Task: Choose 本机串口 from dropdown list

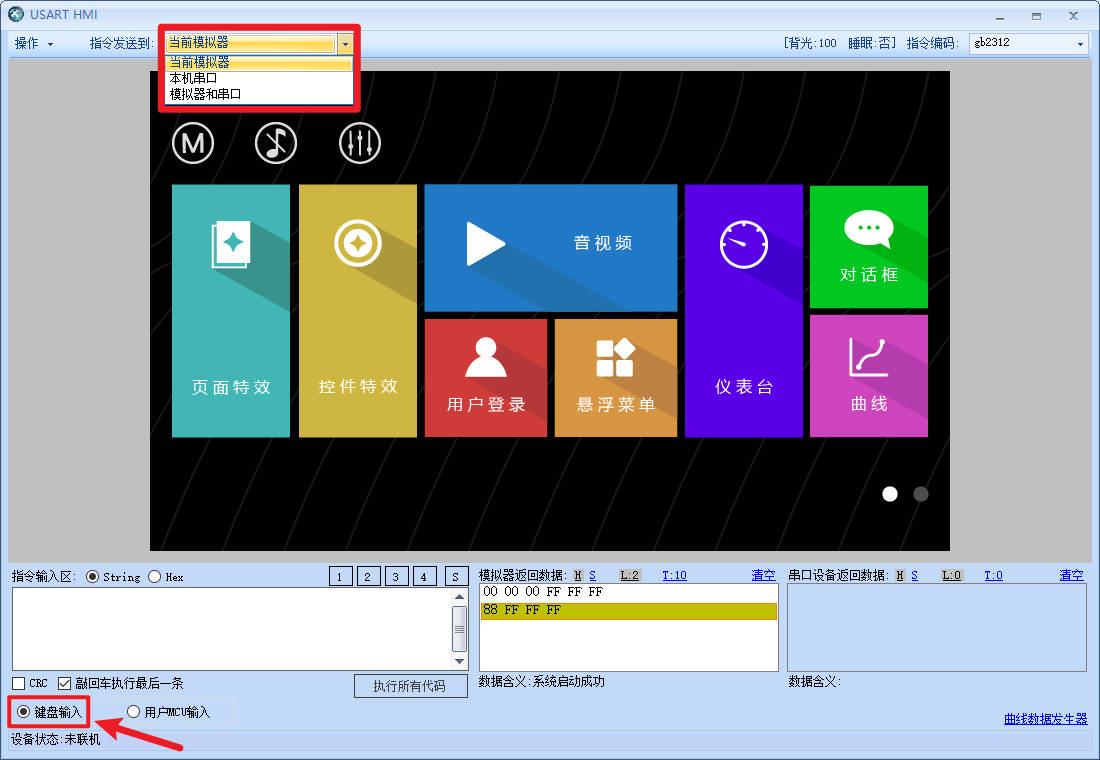Action: pyautogui.click(x=194, y=77)
